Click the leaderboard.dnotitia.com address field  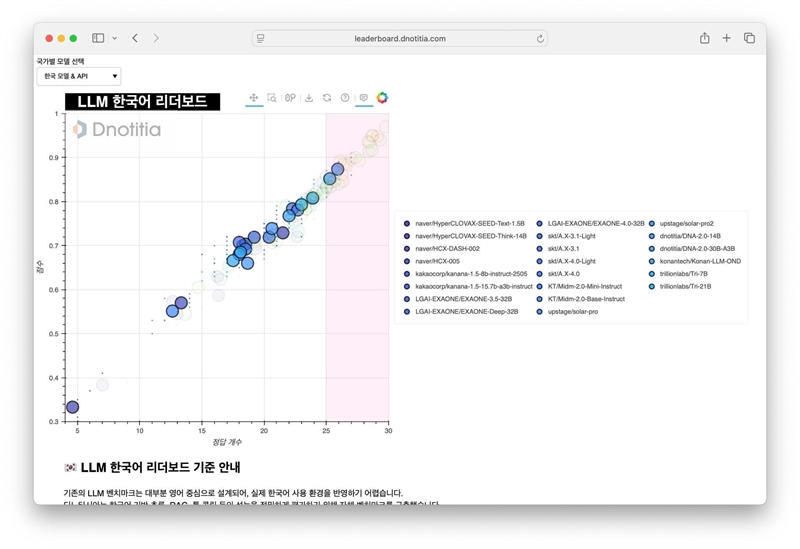[400, 38]
